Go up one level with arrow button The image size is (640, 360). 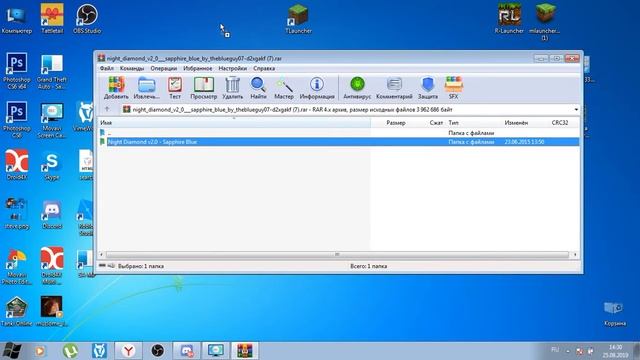tap(107, 109)
